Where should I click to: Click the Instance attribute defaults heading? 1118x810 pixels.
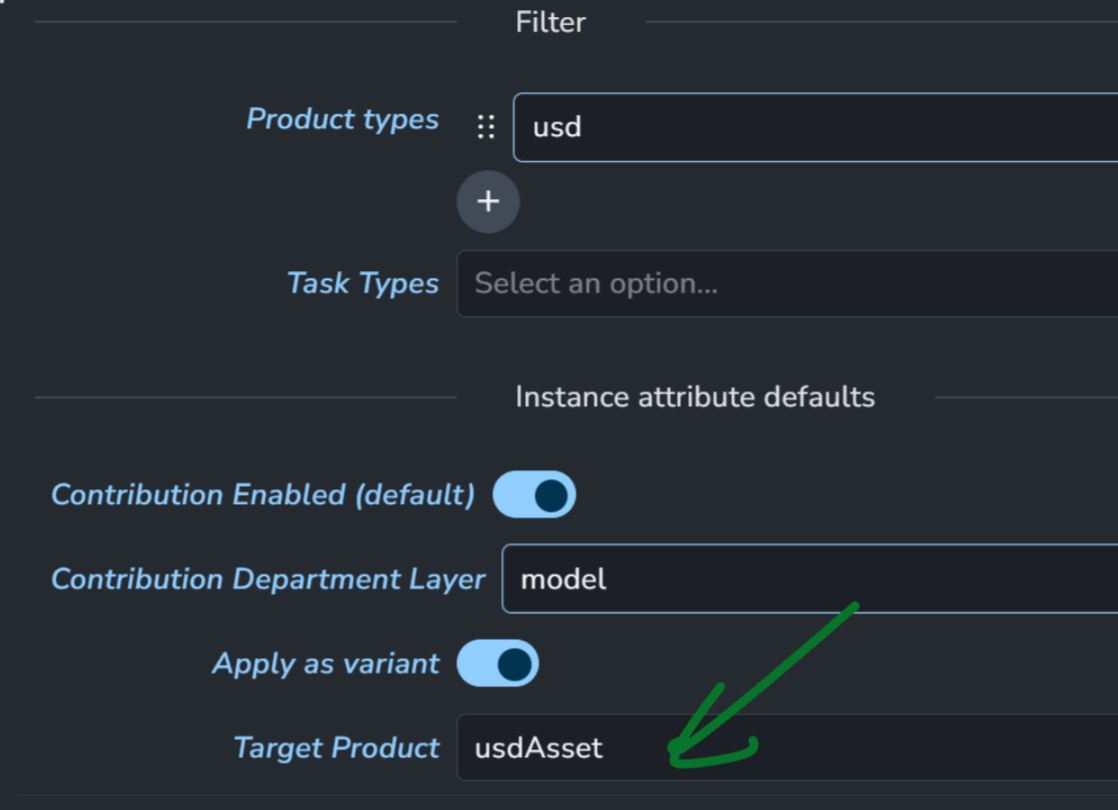pyautogui.click(x=695, y=397)
